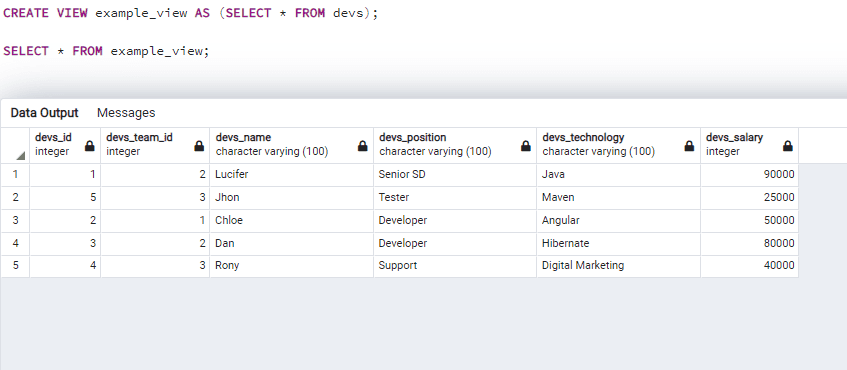The width and height of the screenshot is (847, 370).
Task: Select row number 3 header
Action: [15, 220]
